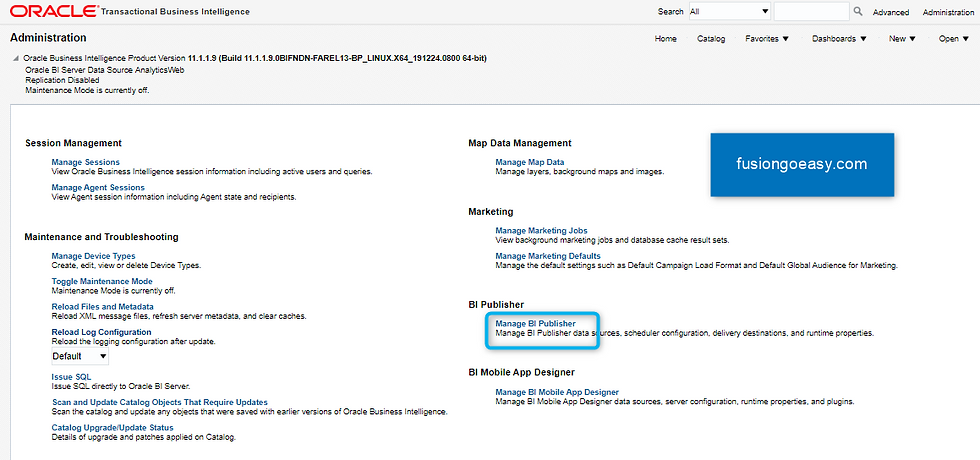Click the BI Publisher section heading
This screenshot has width=980, height=460.
pos(496,304)
